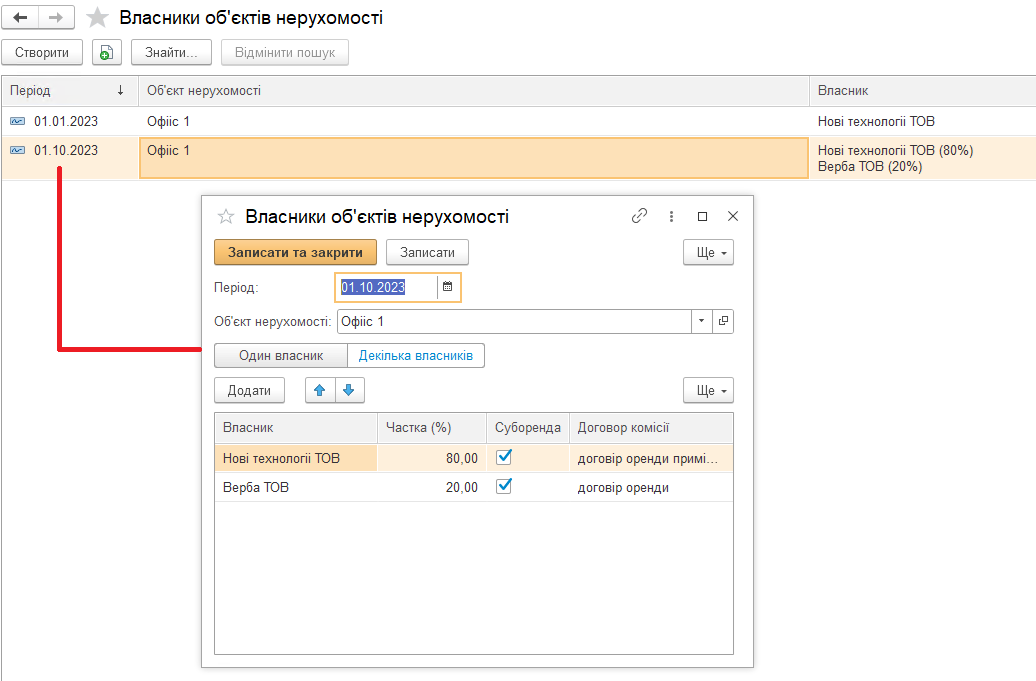Click the Об'єкт нерухомості input field

click(x=515, y=322)
